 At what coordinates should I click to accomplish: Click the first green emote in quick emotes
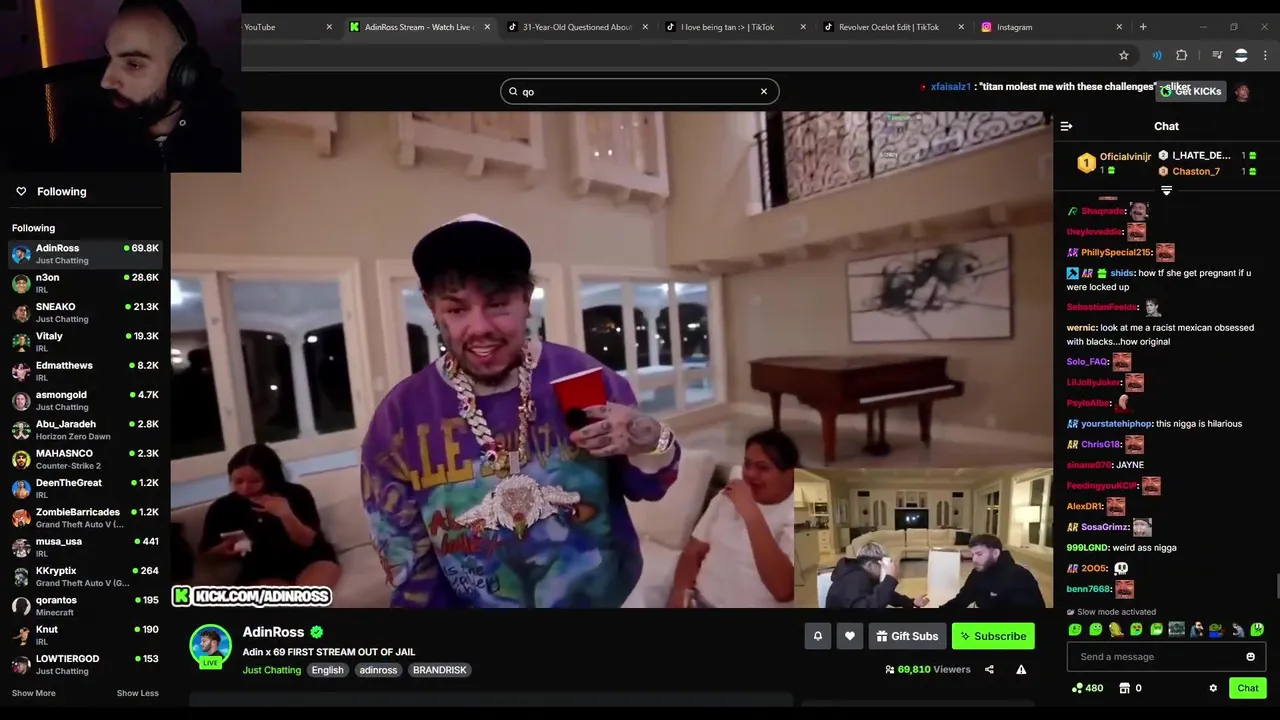click(x=1075, y=630)
